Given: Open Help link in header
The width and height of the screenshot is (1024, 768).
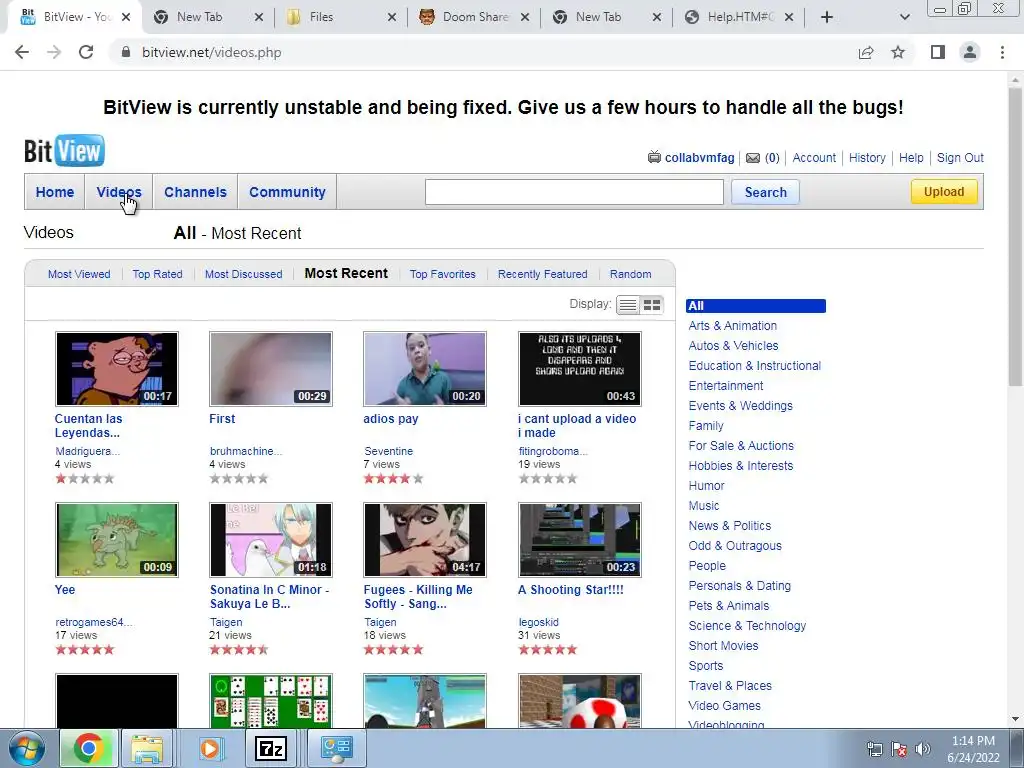Looking at the screenshot, I should [x=911, y=158].
